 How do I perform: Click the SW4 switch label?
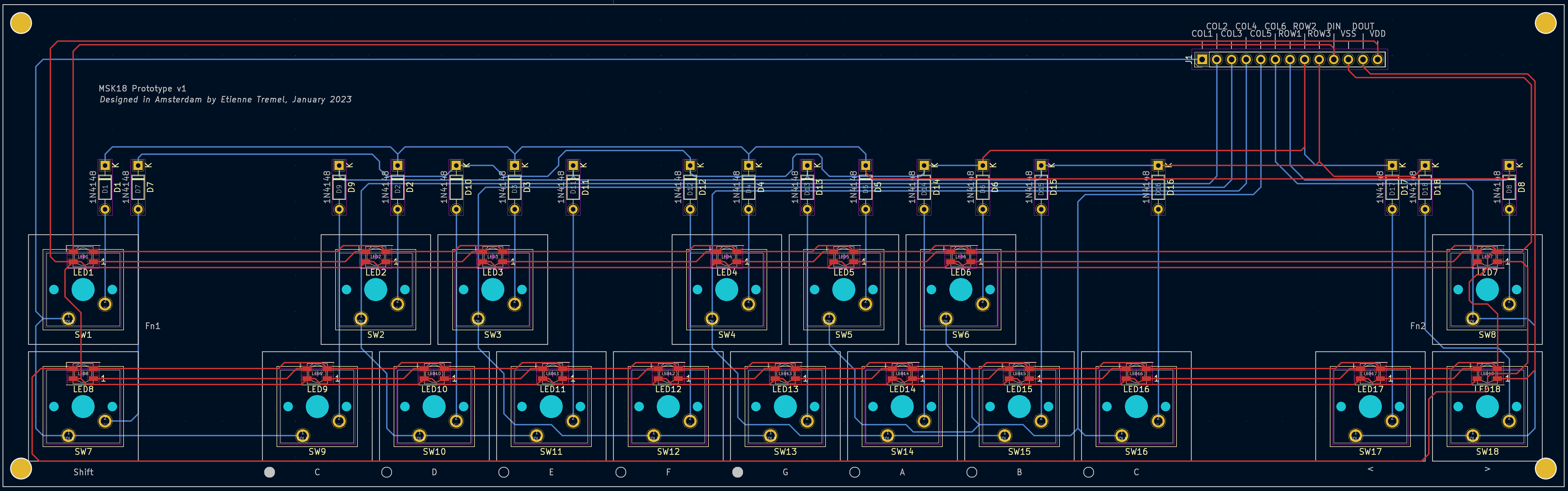pos(727,335)
